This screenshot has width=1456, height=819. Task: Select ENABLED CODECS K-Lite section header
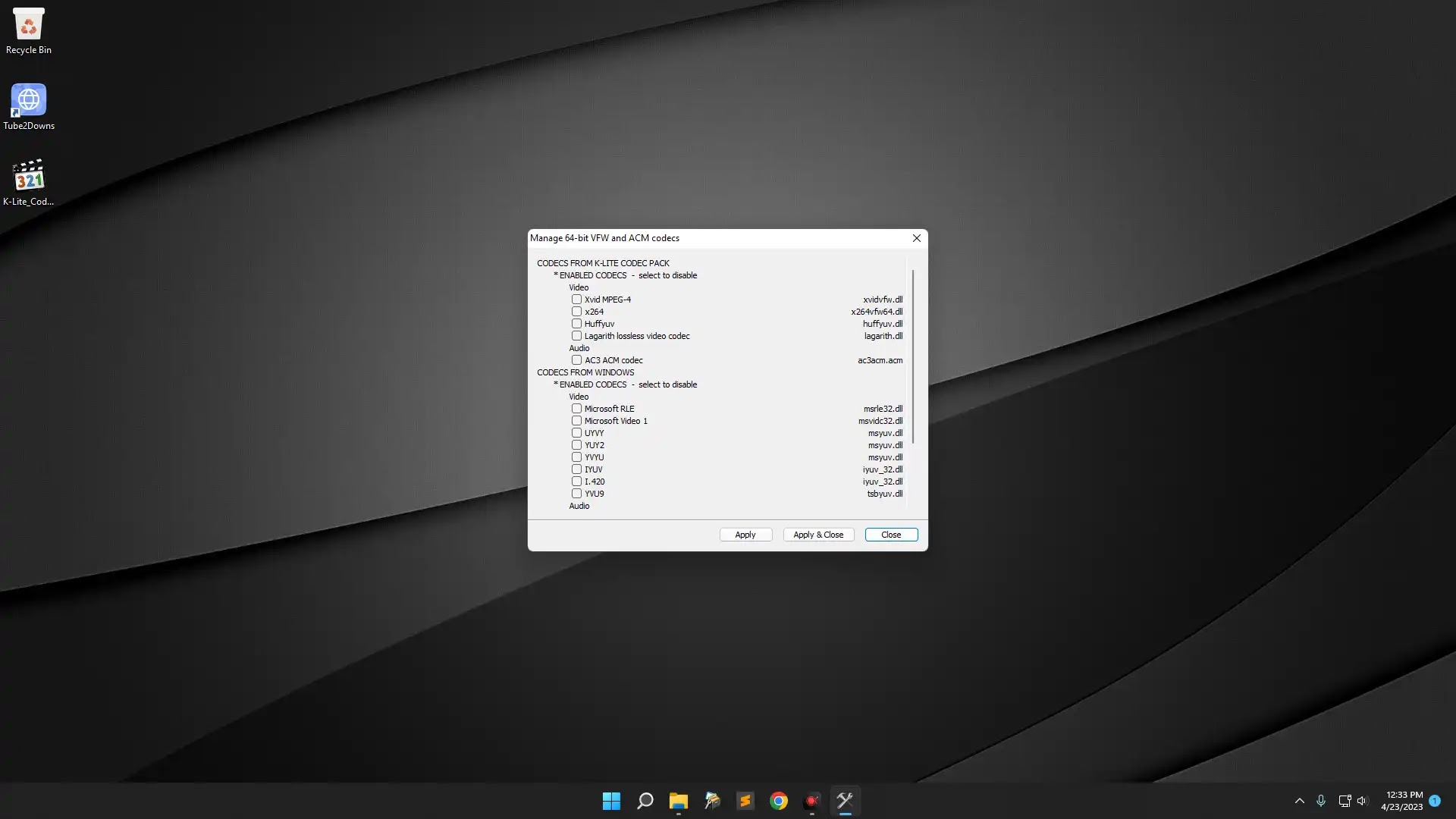pyautogui.click(x=623, y=275)
